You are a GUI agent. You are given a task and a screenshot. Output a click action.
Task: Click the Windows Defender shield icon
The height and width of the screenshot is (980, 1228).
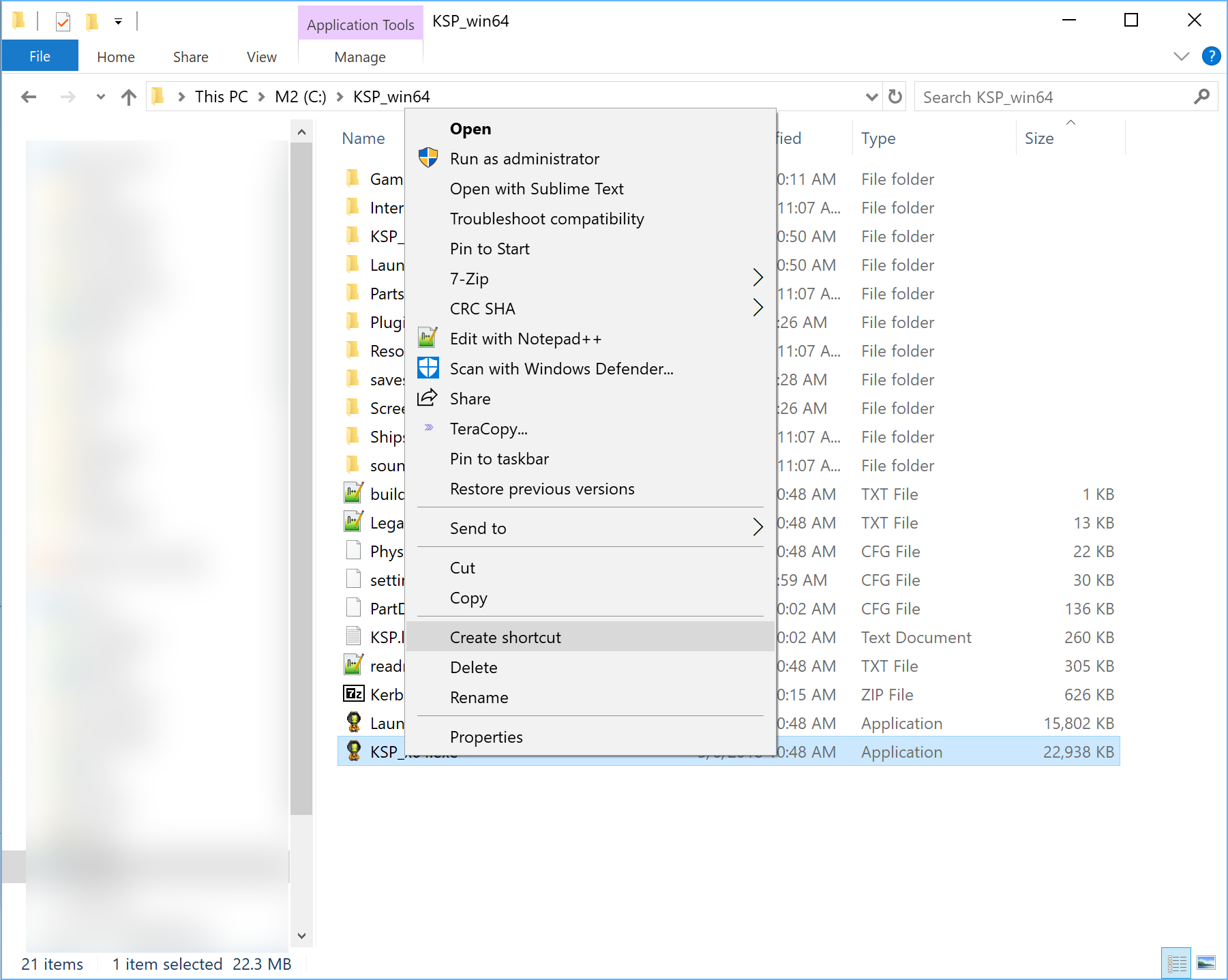click(428, 368)
